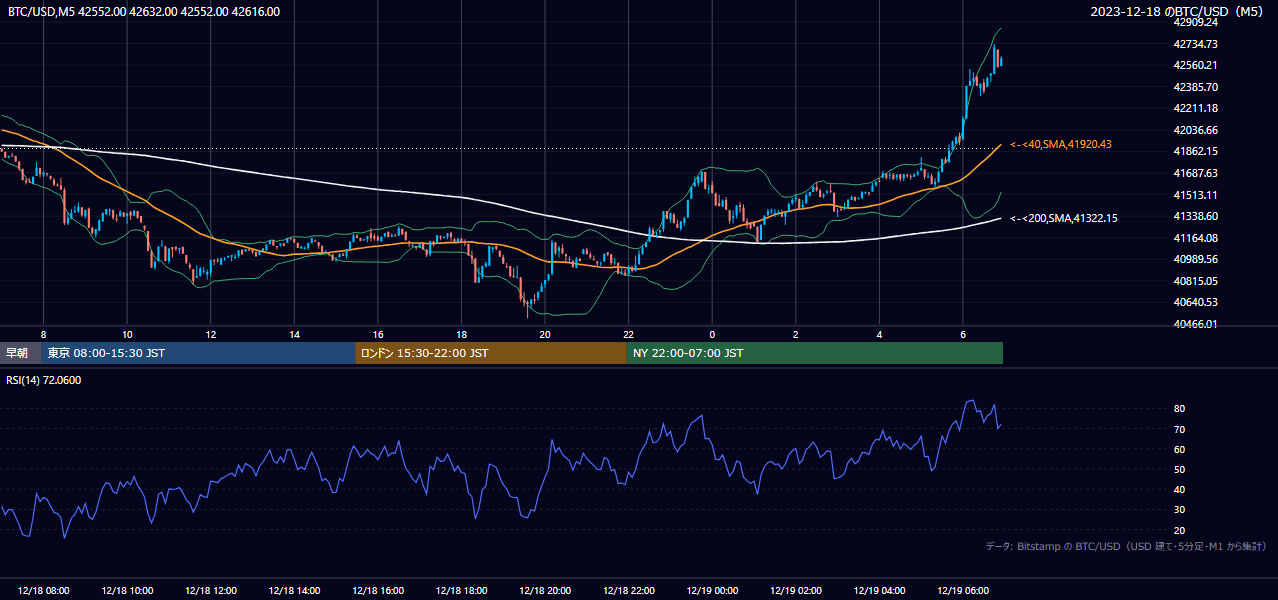The height and width of the screenshot is (600, 1278).
Task: Click the RSI(14) 72.0600 indicator label
Action: 44,380
